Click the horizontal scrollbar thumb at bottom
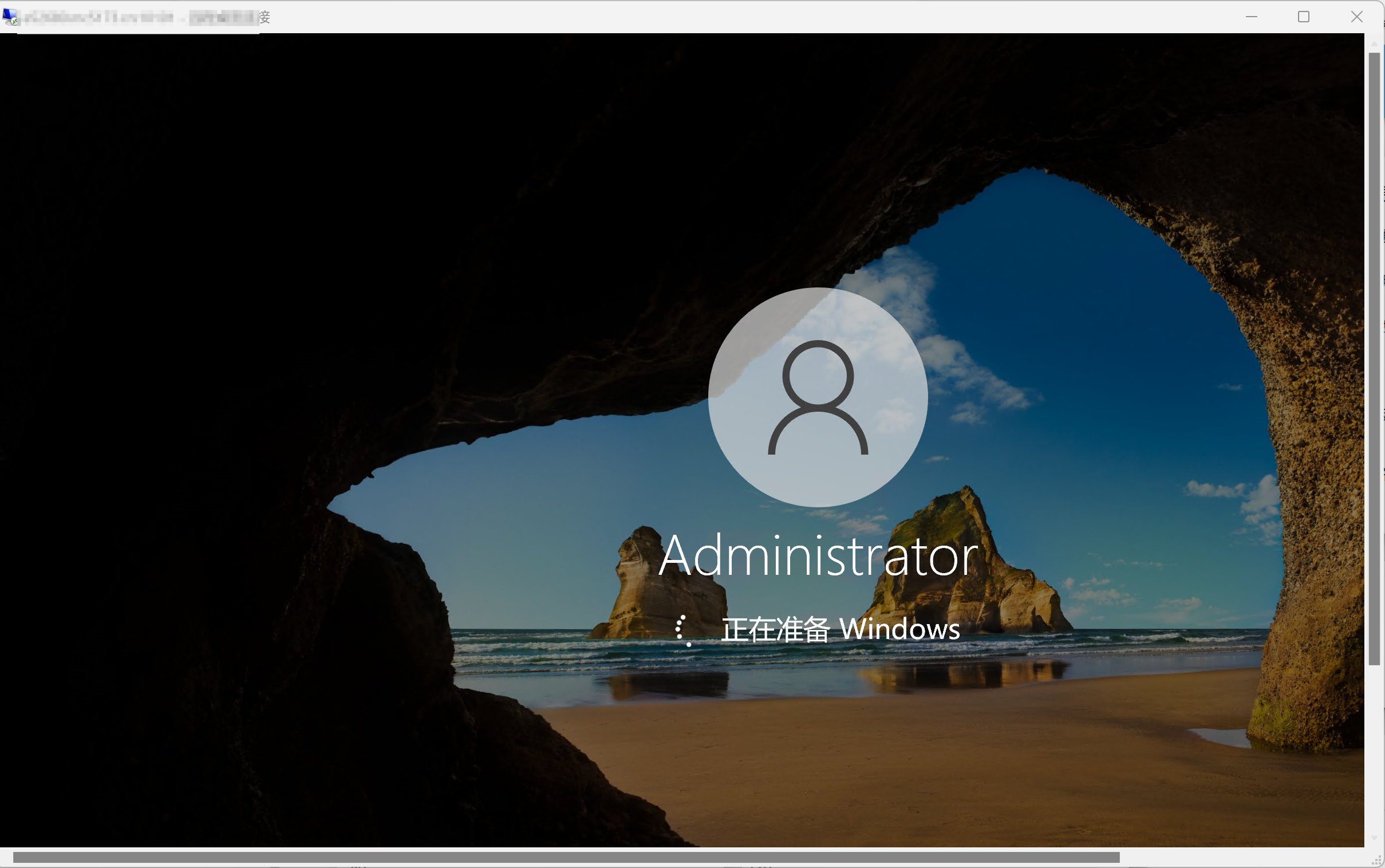1385x868 pixels. (566, 857)
